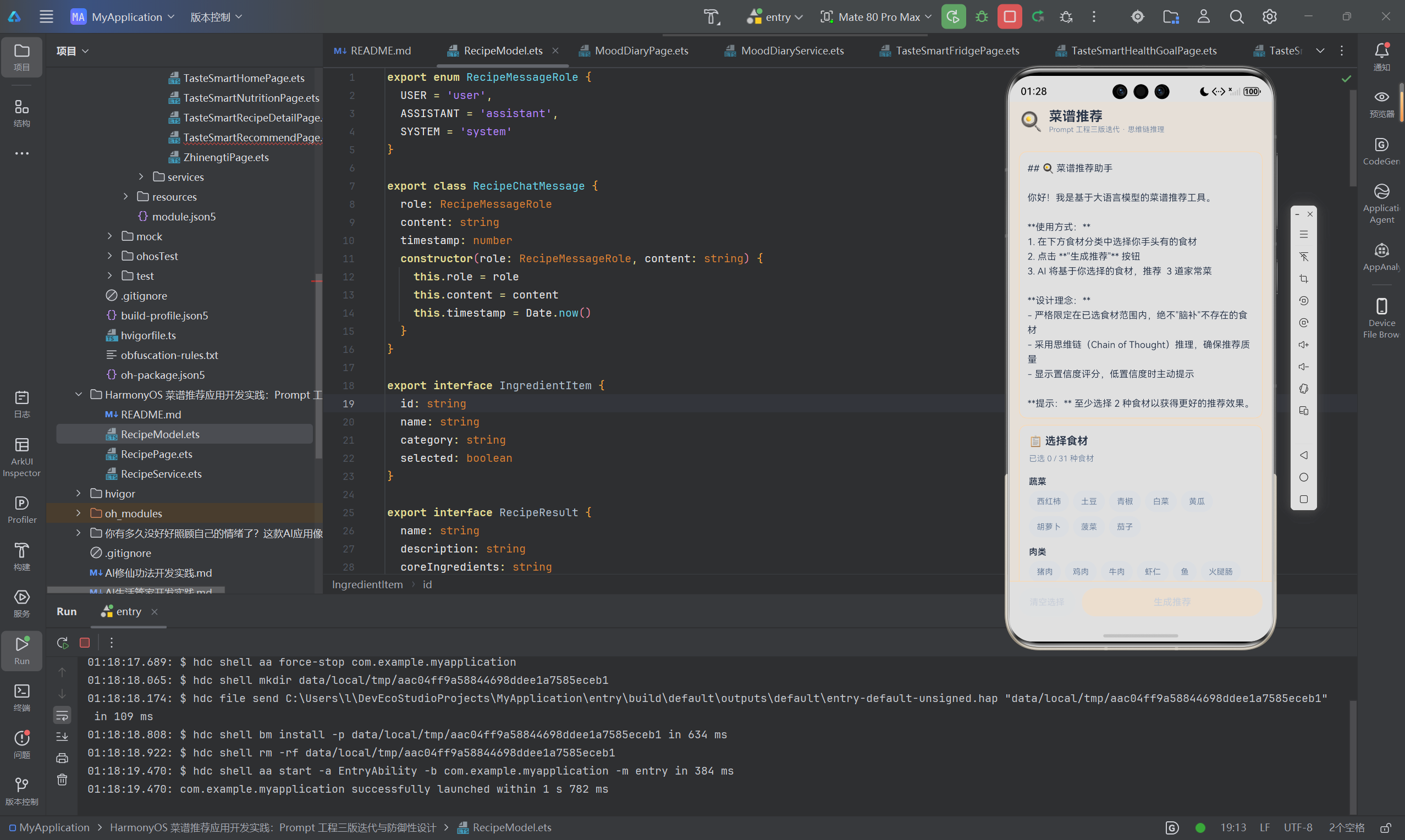Screen dimensions: 1405x840
Task: Open the Services panel
Action: [x=21, y=604]
